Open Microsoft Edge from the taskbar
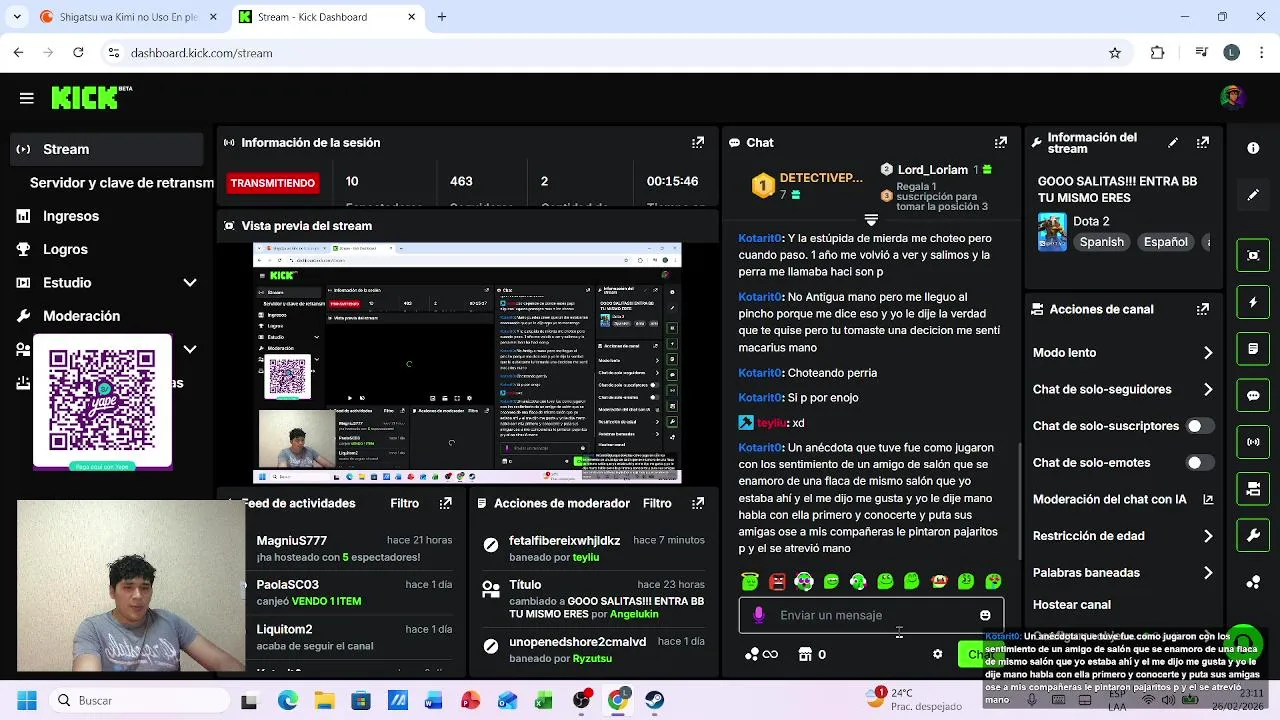 [288, 701]
